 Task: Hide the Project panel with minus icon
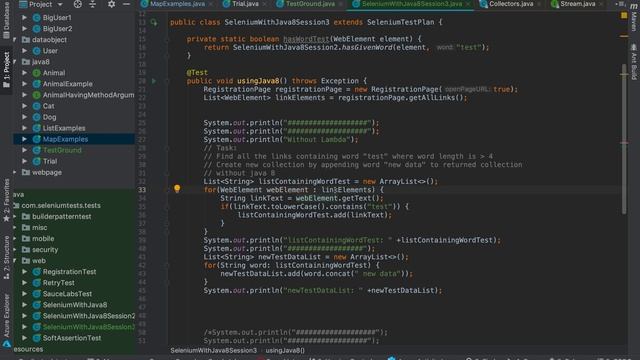click(x=127, y=4)
